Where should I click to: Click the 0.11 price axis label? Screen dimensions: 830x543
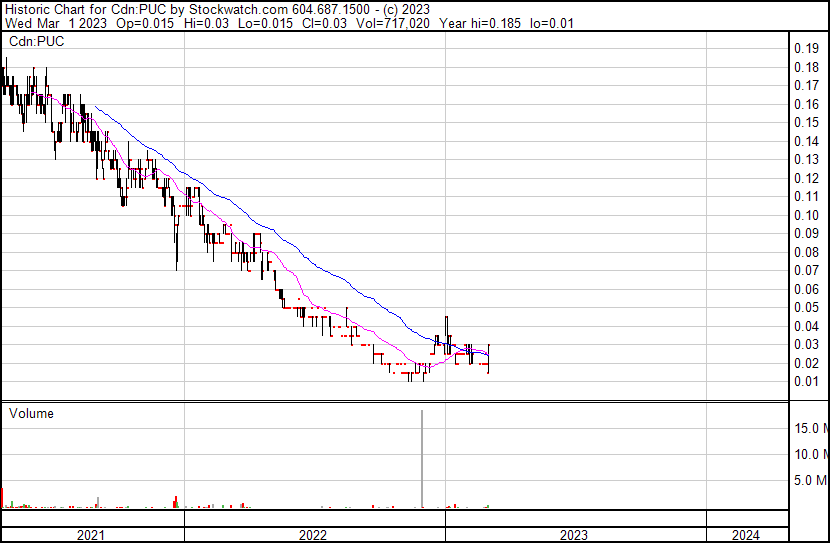tap(806, 196)
